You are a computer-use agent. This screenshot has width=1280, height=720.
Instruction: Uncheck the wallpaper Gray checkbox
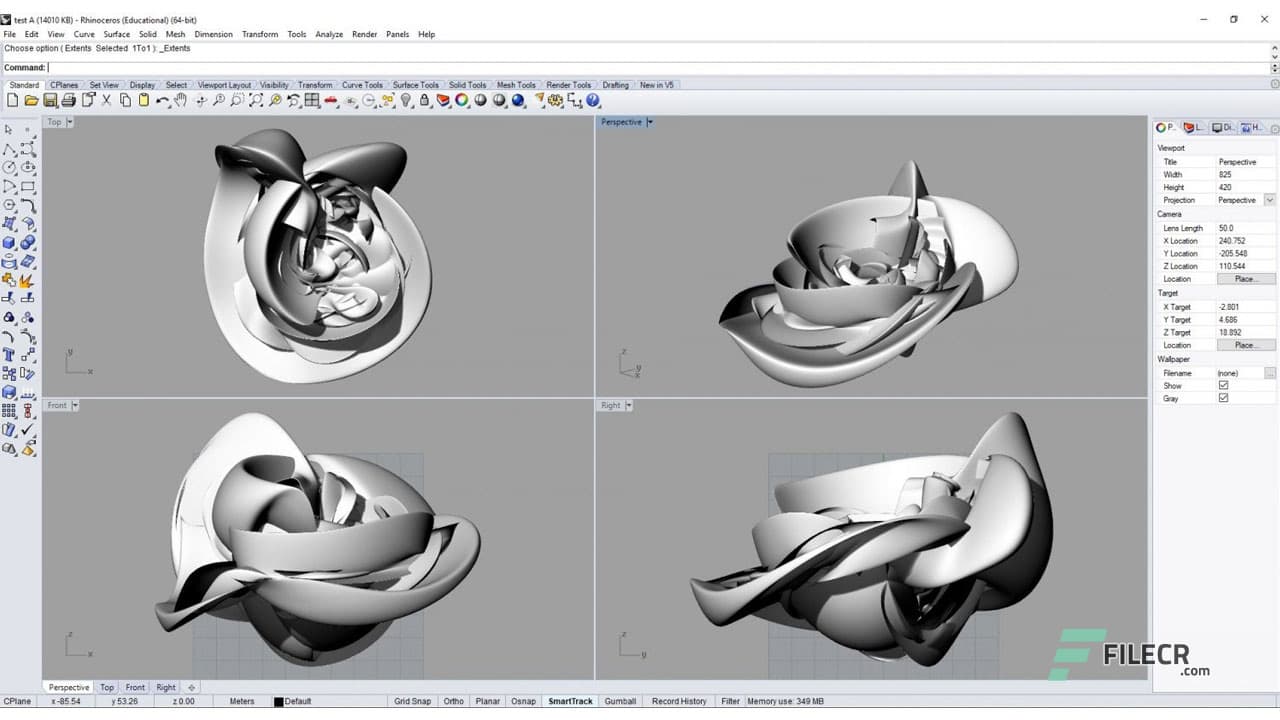(x=1223, y=399)
